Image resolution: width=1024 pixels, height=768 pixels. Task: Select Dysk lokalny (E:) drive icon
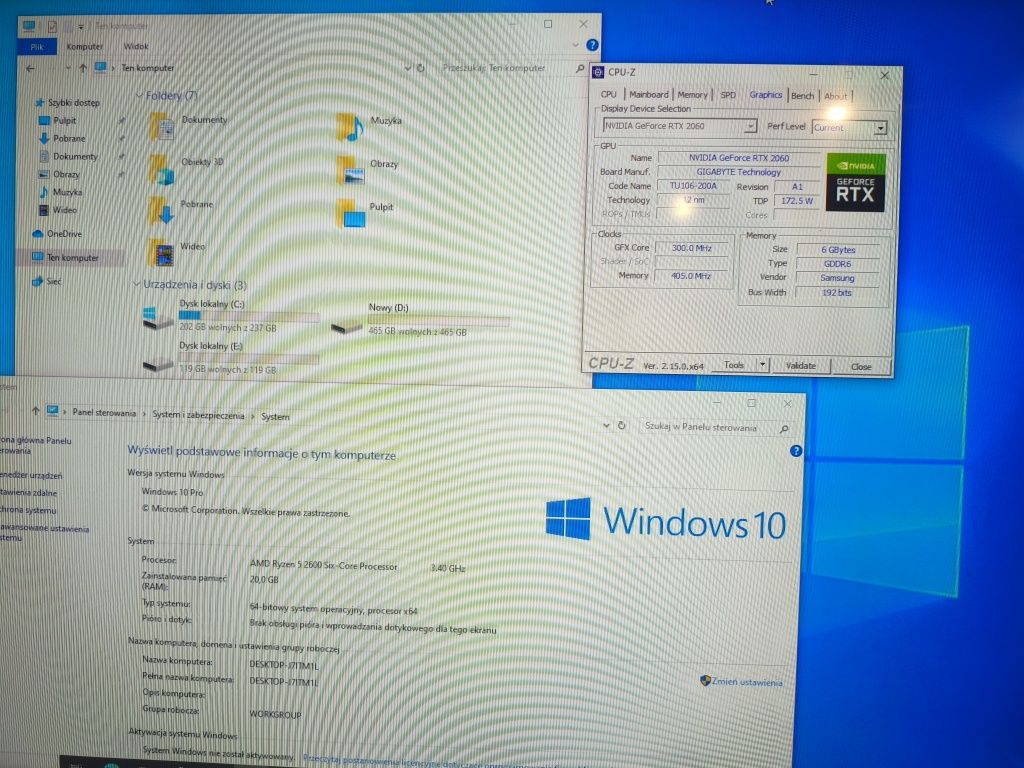point(157,364)
